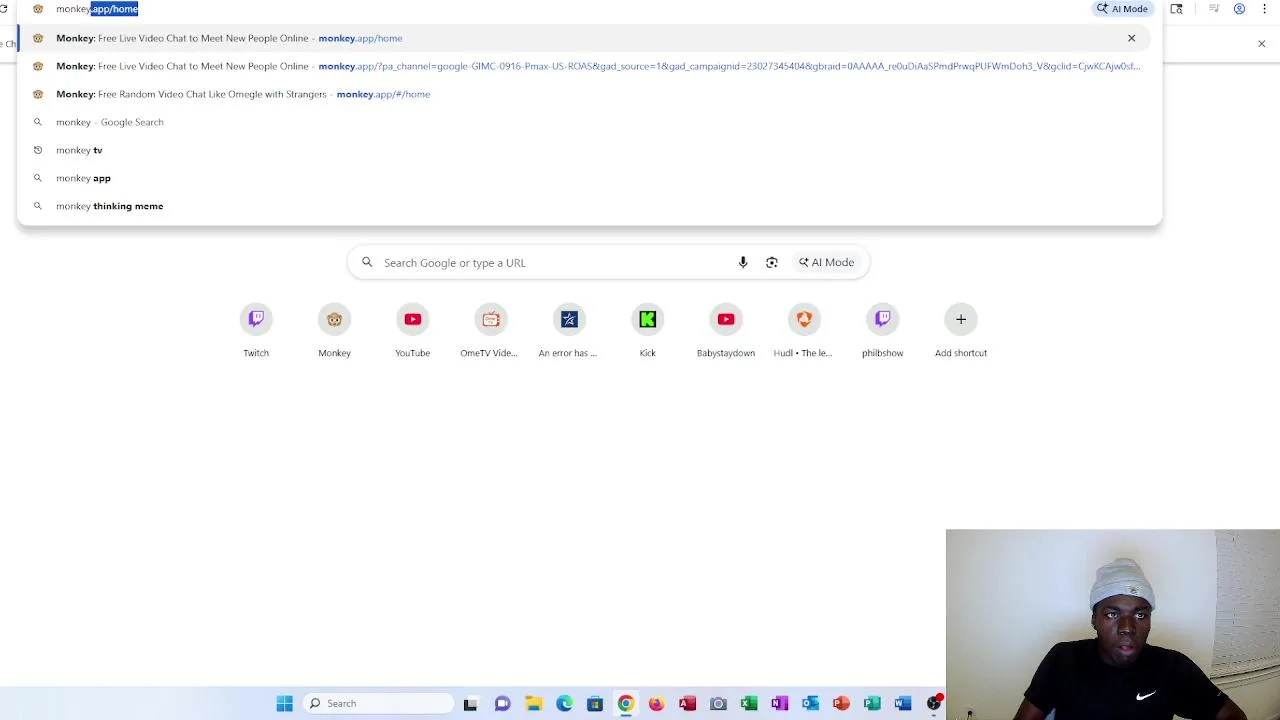The width and height of the screenshot is (1280, 720).
Task: Launch Word from the taskbar
Action: [x=902, y=703]
